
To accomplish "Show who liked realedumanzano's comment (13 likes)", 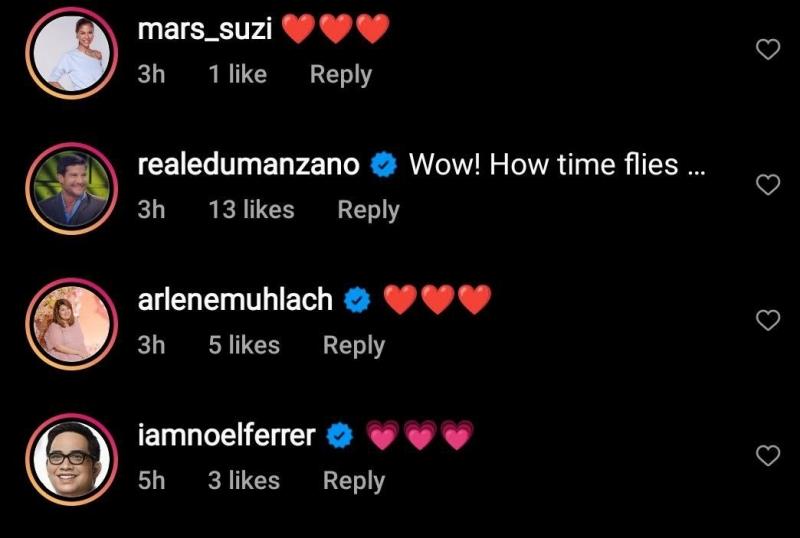I will 251,210.
